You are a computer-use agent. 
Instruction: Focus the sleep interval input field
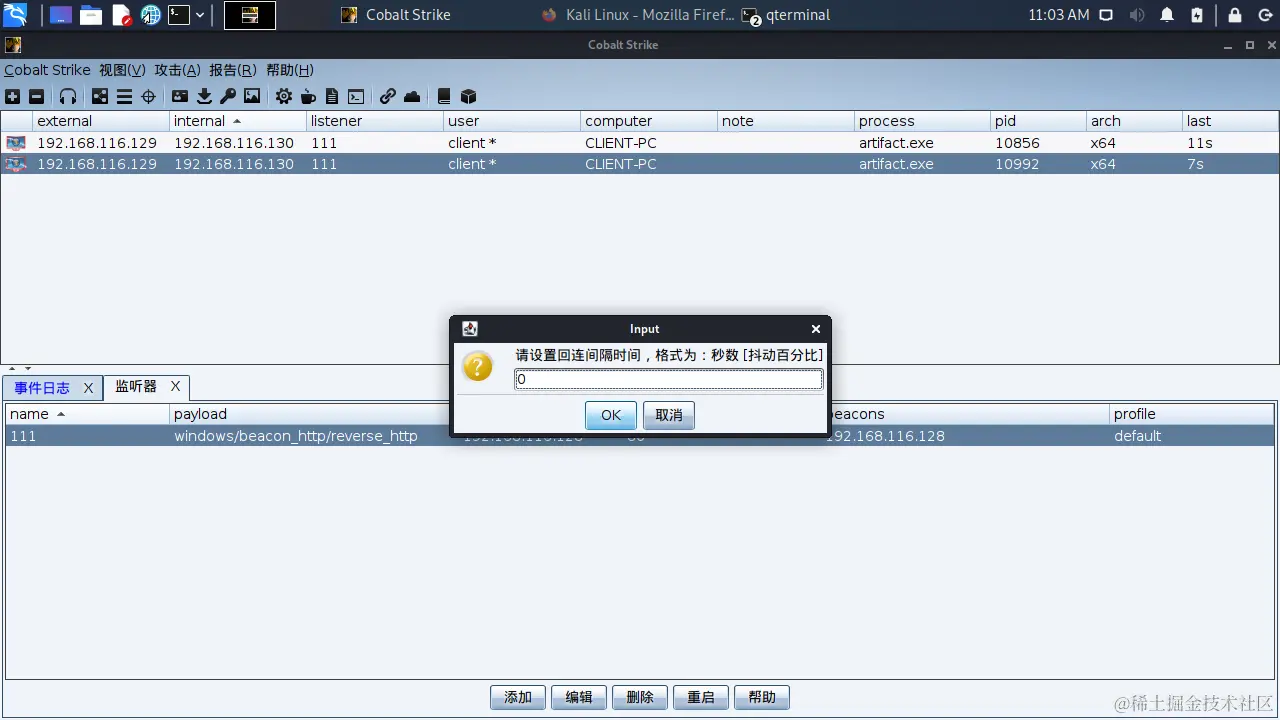tap(669, 380)
